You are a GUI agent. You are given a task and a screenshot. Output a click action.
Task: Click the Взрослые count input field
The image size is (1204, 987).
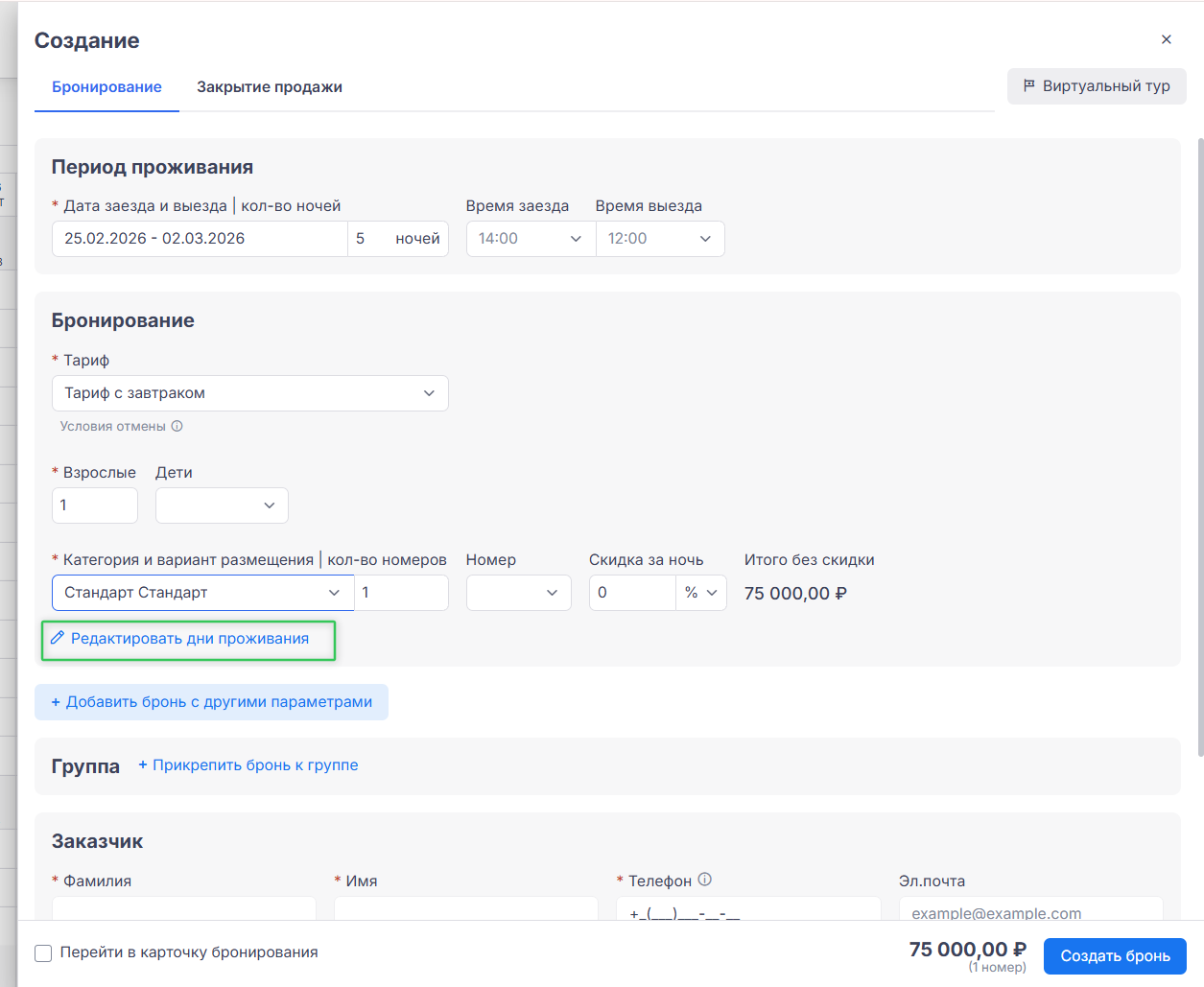tap(94, 505)
